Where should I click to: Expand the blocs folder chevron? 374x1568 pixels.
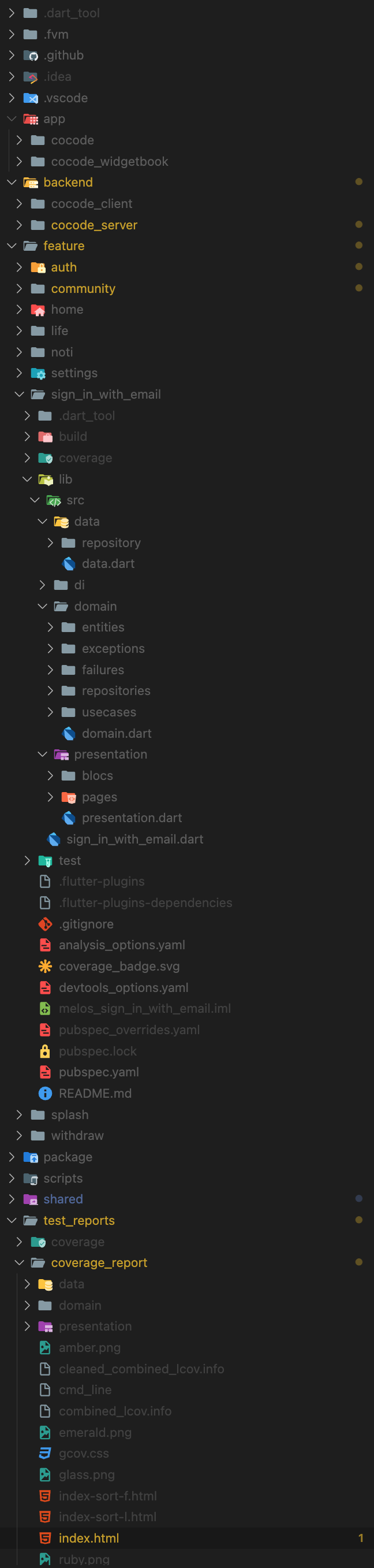pyautogui.click(x=50, y=775)
